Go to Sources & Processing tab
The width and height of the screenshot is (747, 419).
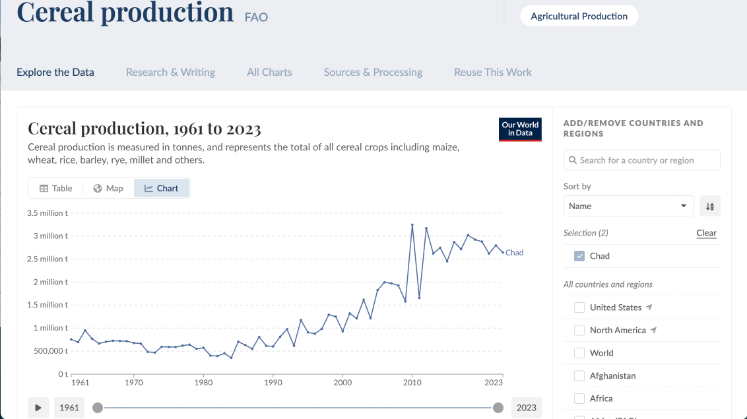click(x=373, y=72)
